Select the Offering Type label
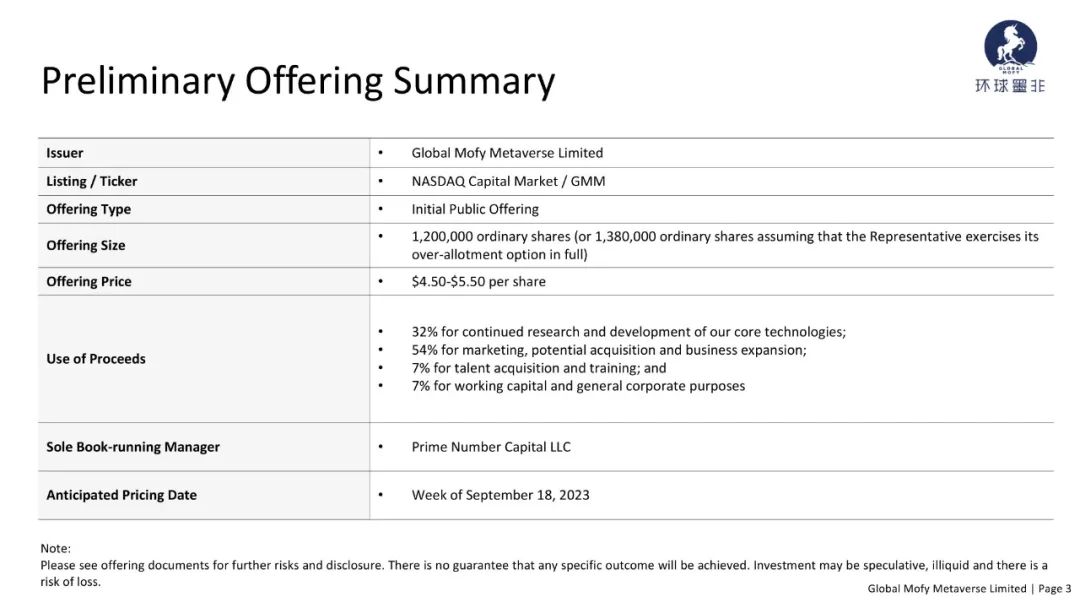 point(88,209)
